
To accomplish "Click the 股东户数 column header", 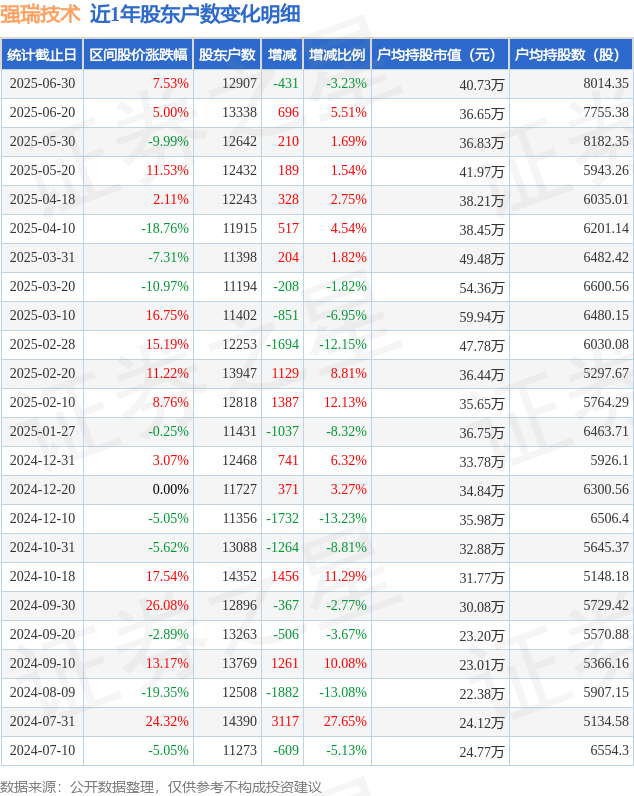I will click(x=227, y=54).
